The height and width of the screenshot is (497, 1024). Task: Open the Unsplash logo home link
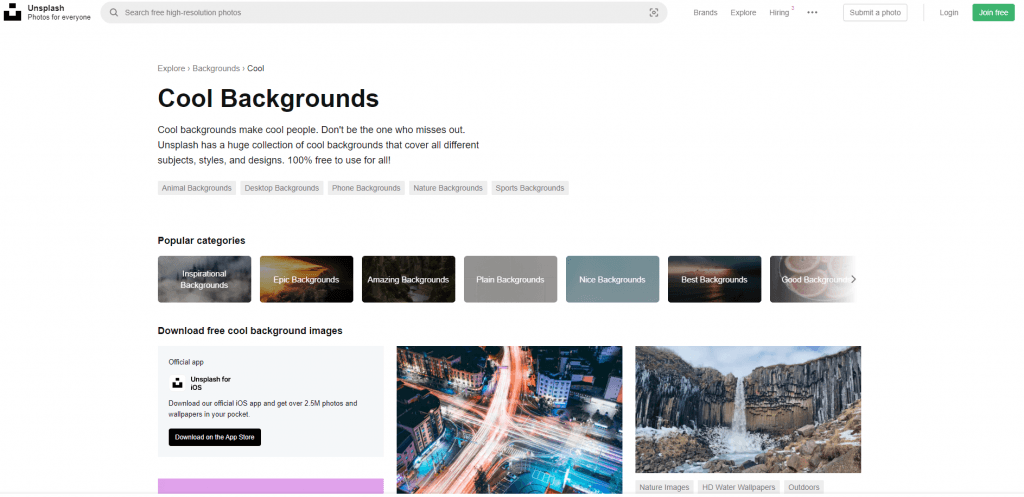pyautogui.click(x=12, y=12)
